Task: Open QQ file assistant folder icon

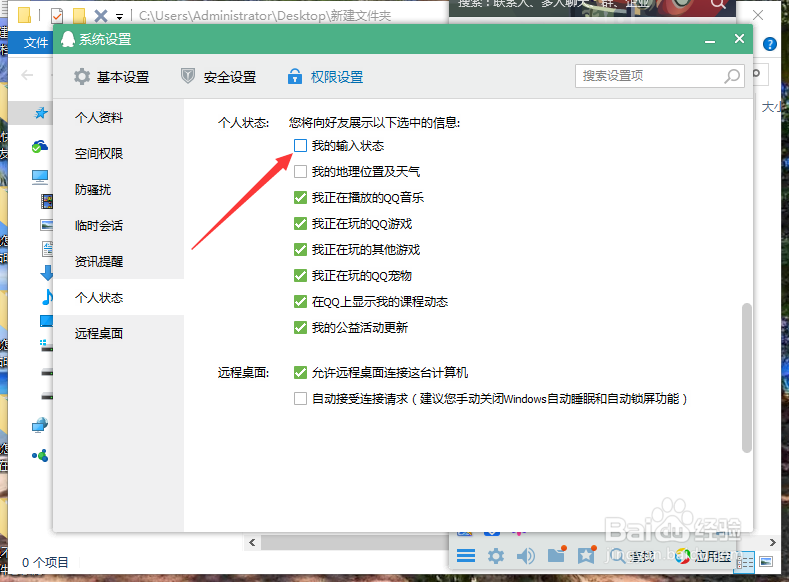Action: point(557,554)
